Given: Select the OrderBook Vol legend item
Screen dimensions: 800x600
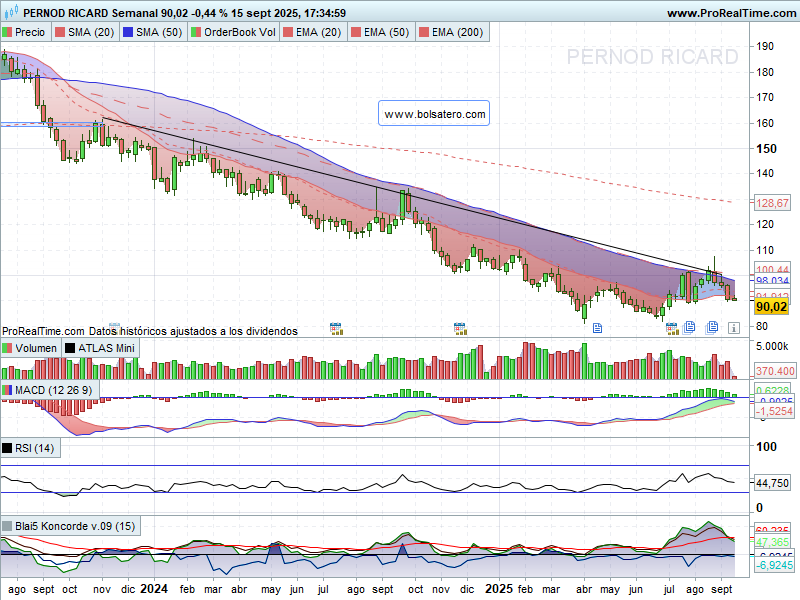Looking at the screenshot, I should (x=234, y=32).
